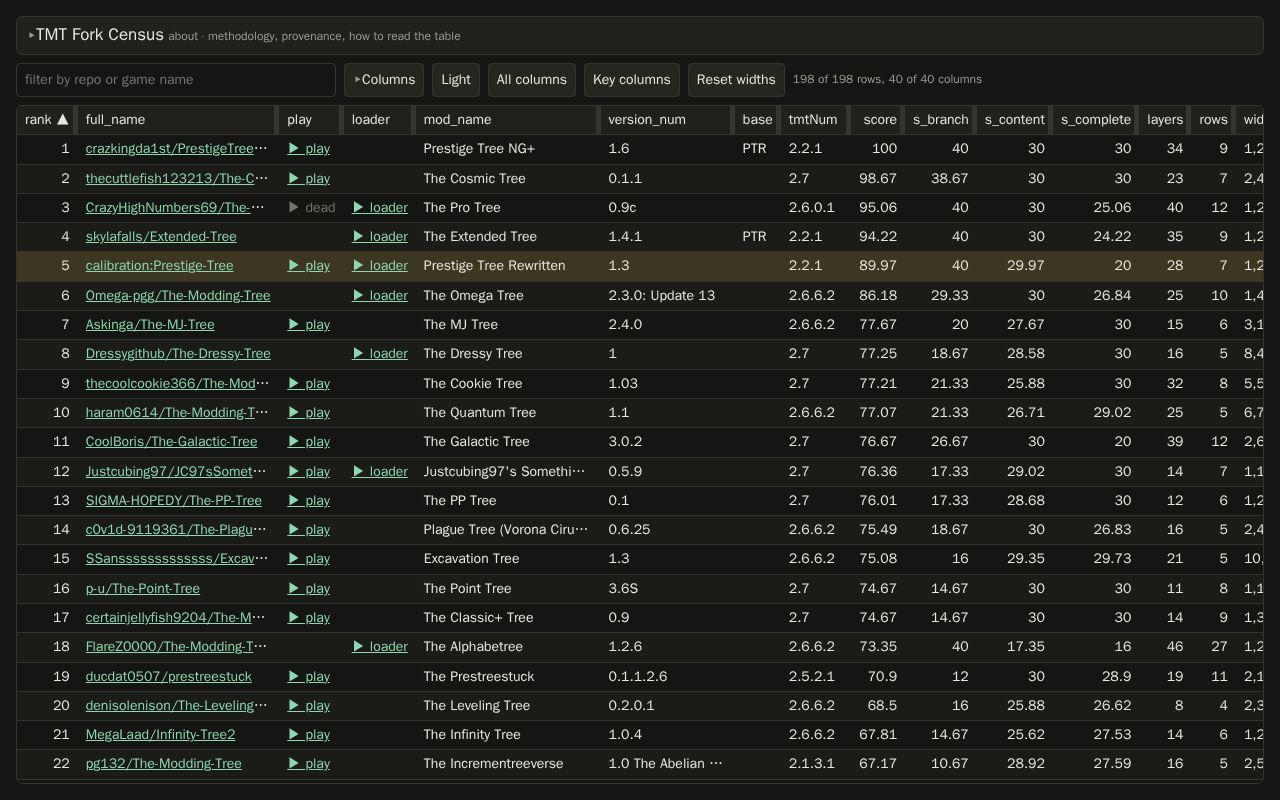Image resolution: width=1280 pixels, height=800 pixels.
Task: Open loader for The Dressy Tree
Action: tap(380, 353)
